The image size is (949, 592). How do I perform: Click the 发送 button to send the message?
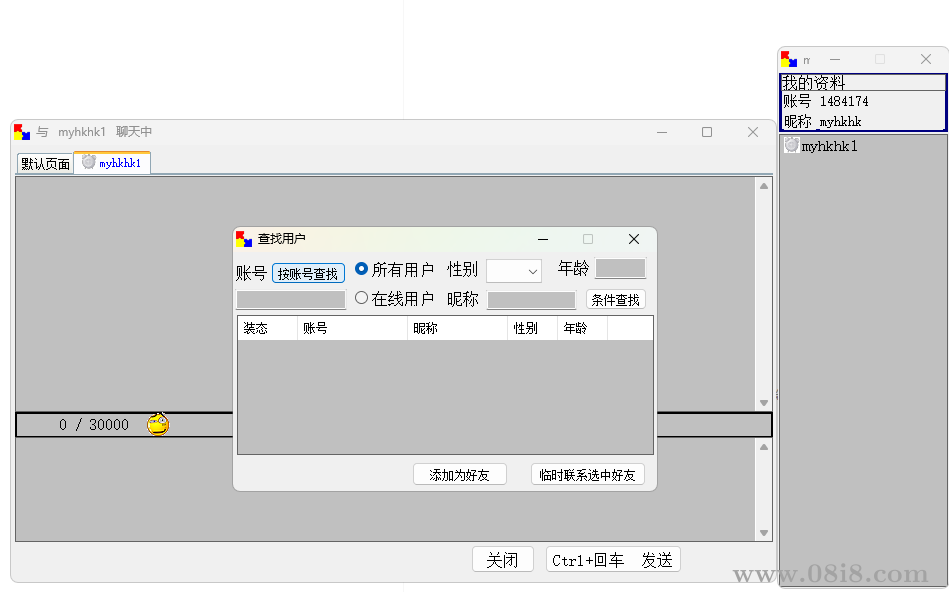click(x=657, y=559)
